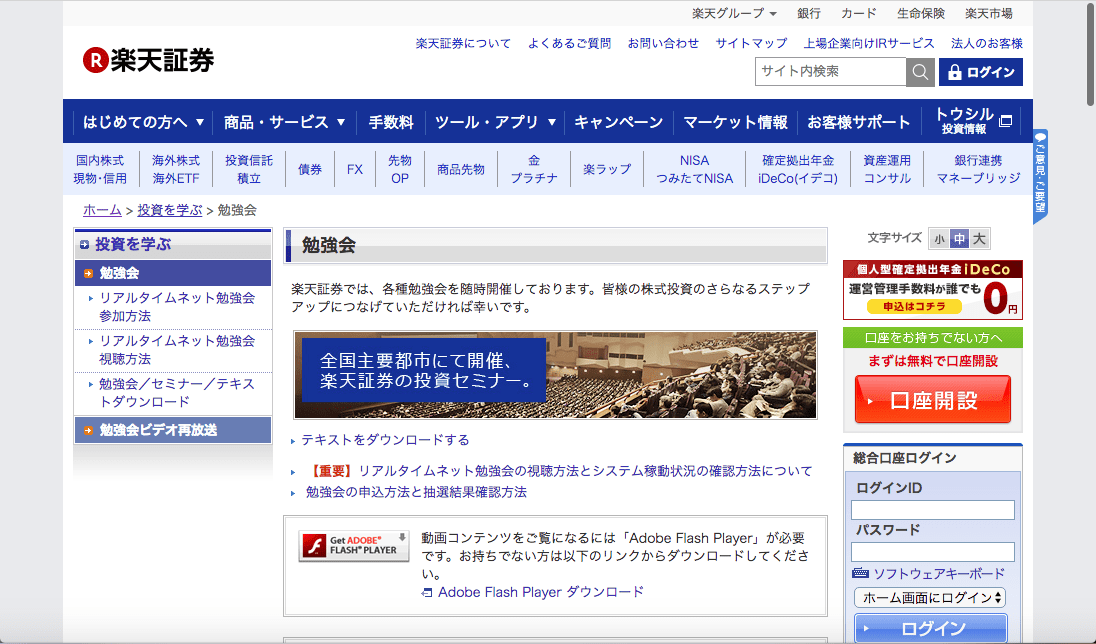Viewport: 1096px width, 644px height.
Task: Set text size to 小 (small)
Action: click(939, 239)
